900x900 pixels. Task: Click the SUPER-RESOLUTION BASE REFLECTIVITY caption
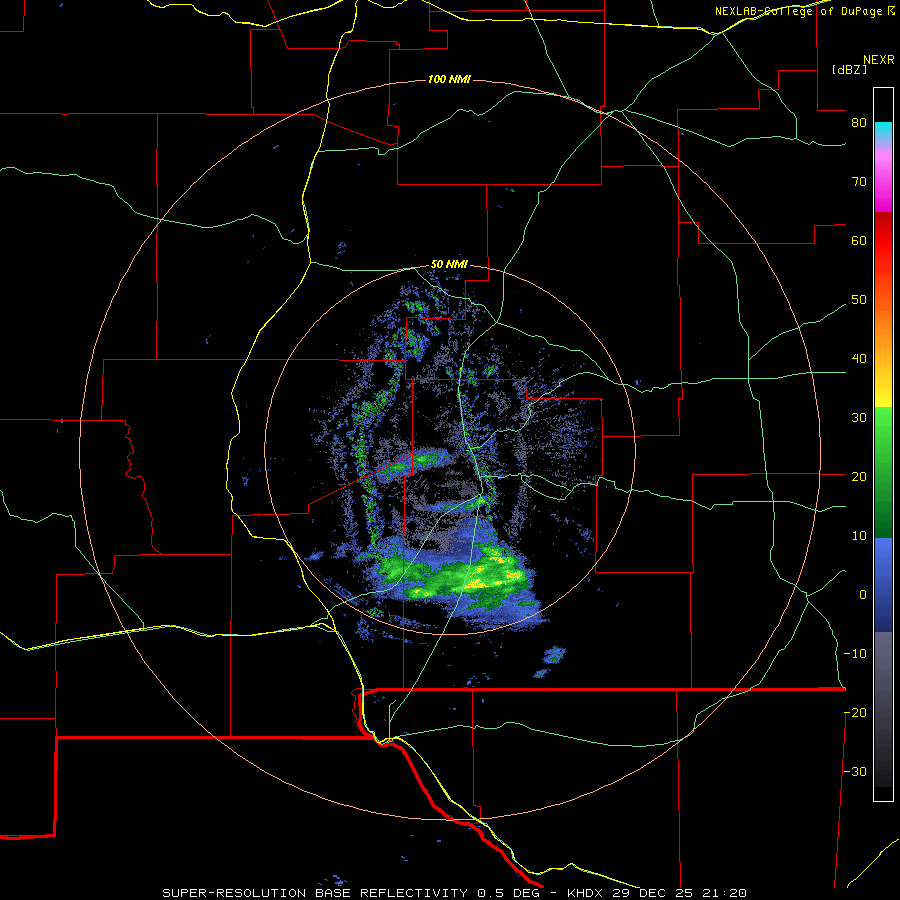coord(315,893)
